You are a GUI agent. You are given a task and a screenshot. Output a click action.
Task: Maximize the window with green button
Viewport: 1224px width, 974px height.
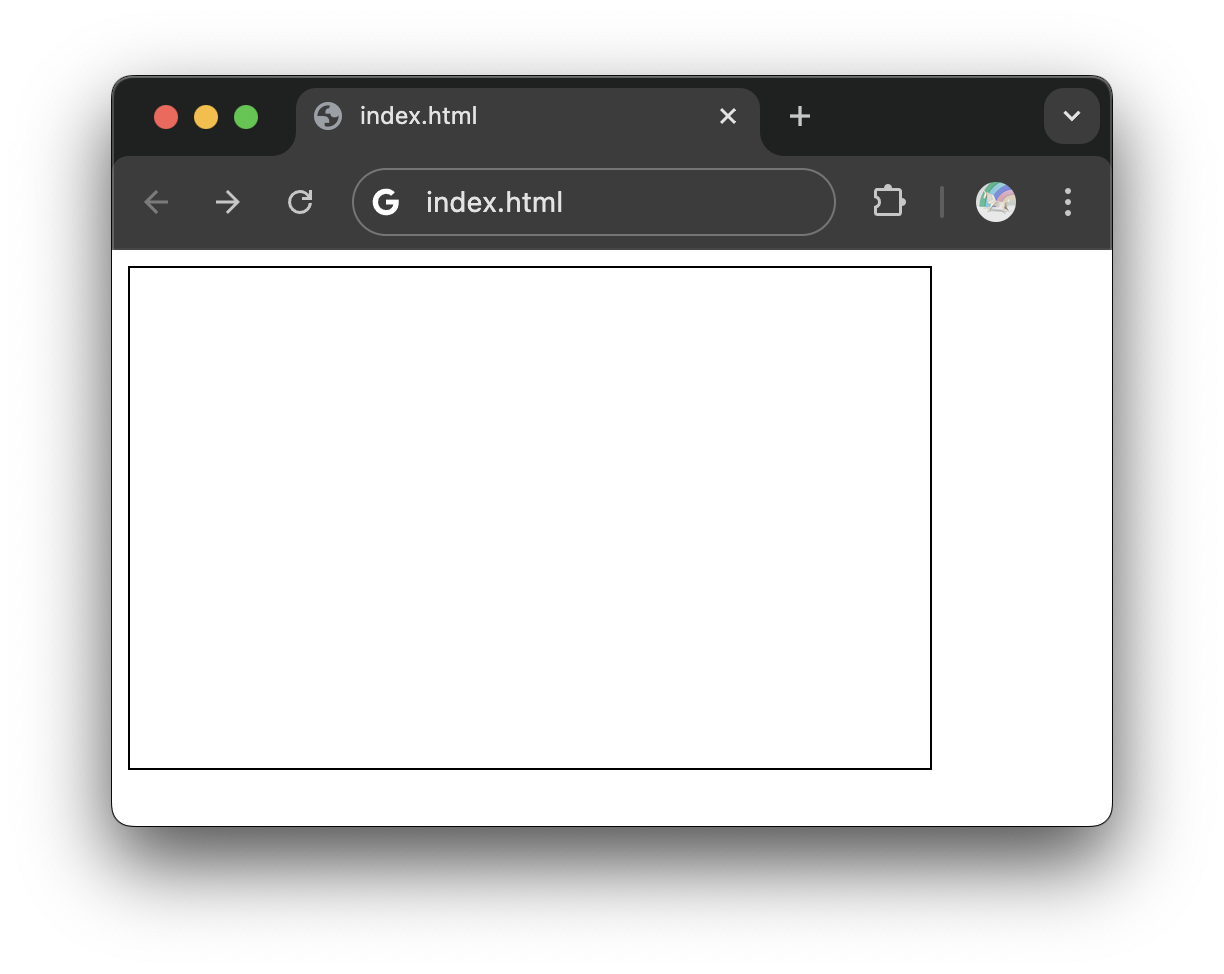246,117
